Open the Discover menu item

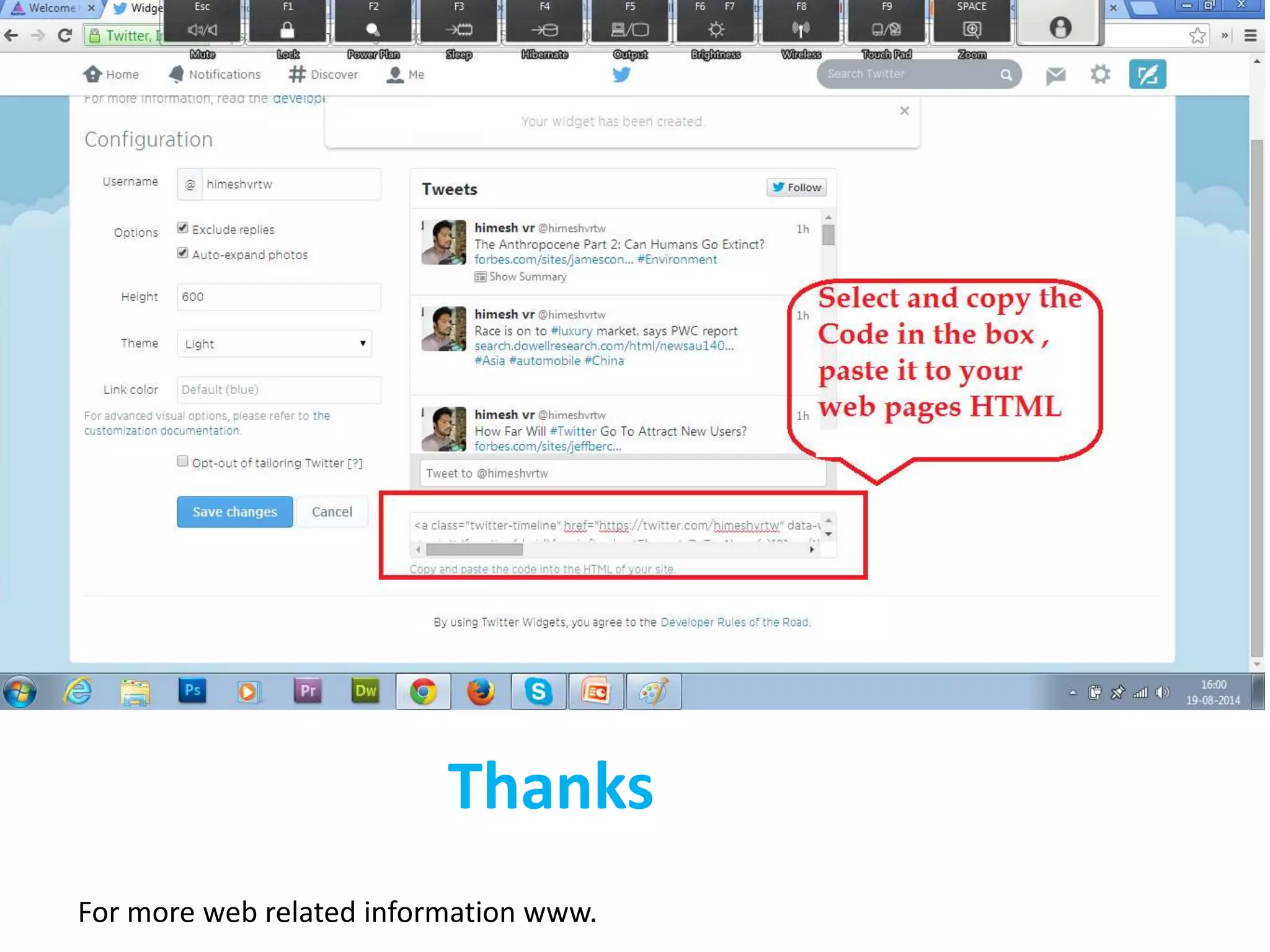pos(323,74)
